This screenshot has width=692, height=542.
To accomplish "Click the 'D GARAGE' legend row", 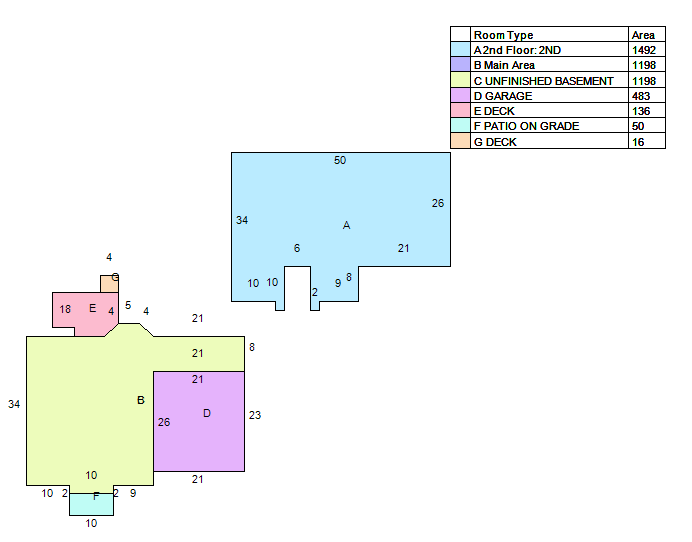I will [558, 95].
